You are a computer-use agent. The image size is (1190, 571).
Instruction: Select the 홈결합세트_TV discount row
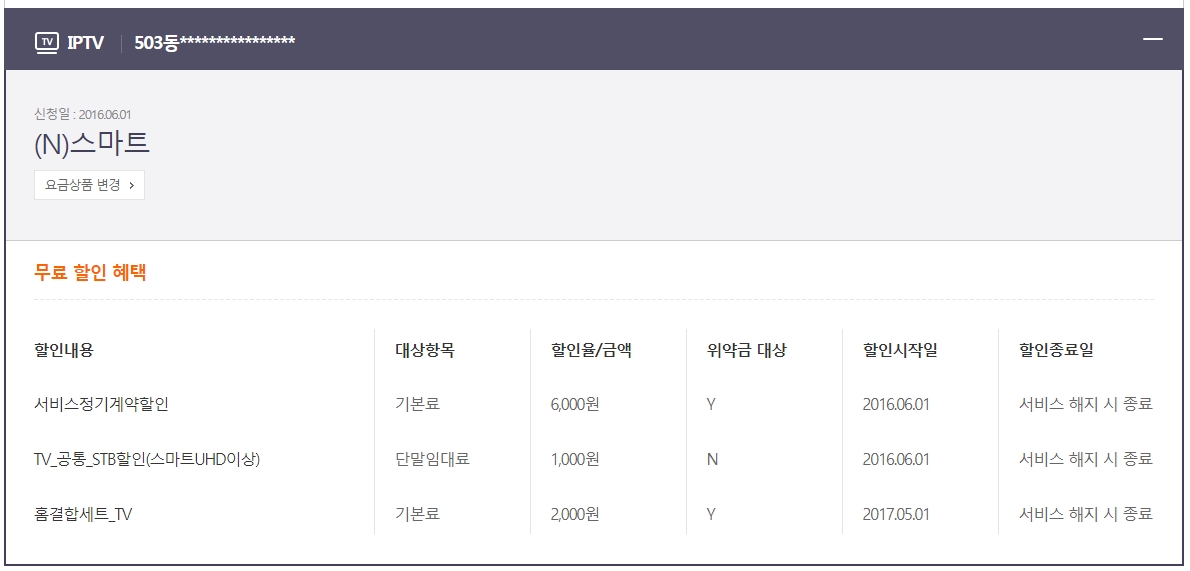[83, 514]
